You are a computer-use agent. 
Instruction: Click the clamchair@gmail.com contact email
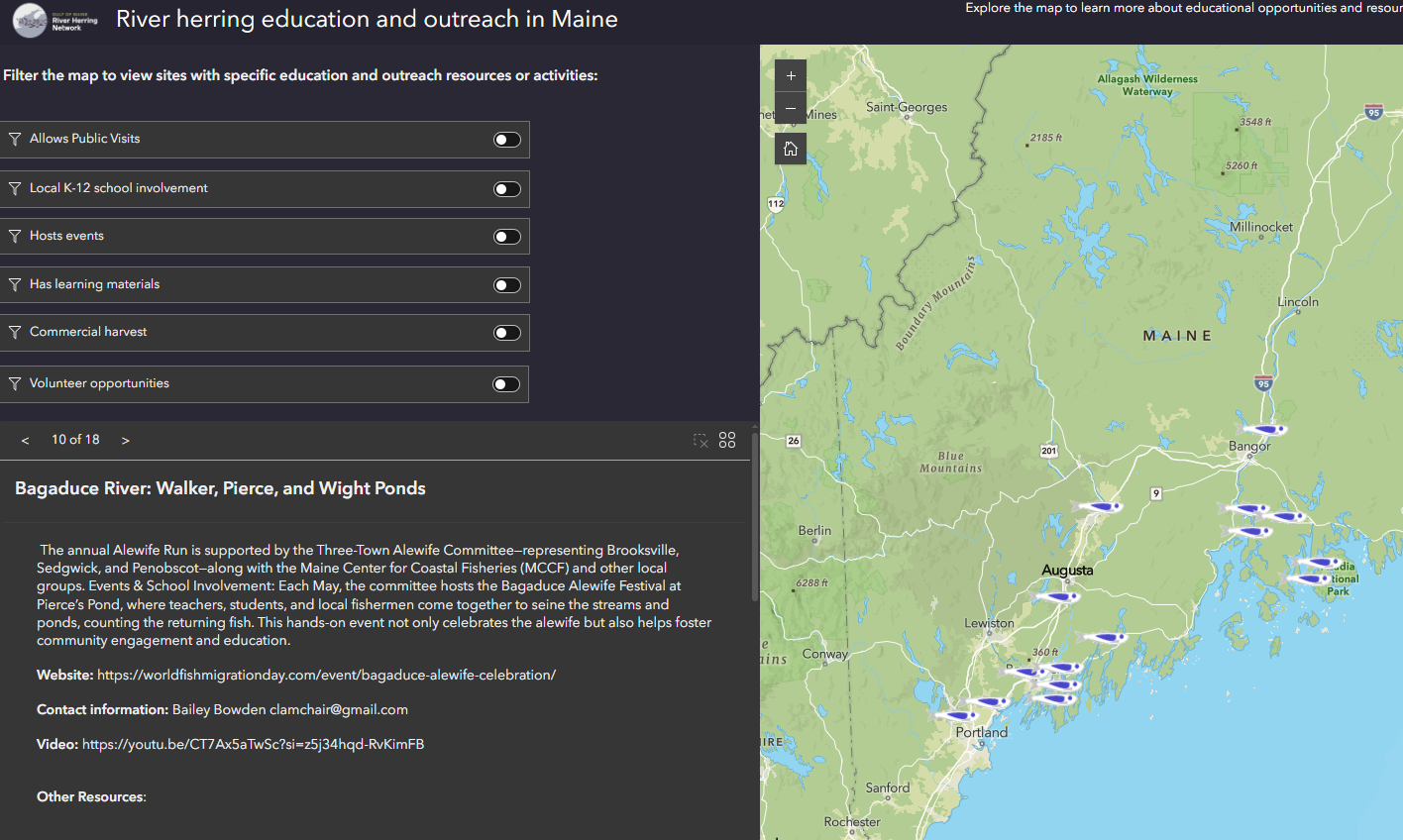[339, 709]
